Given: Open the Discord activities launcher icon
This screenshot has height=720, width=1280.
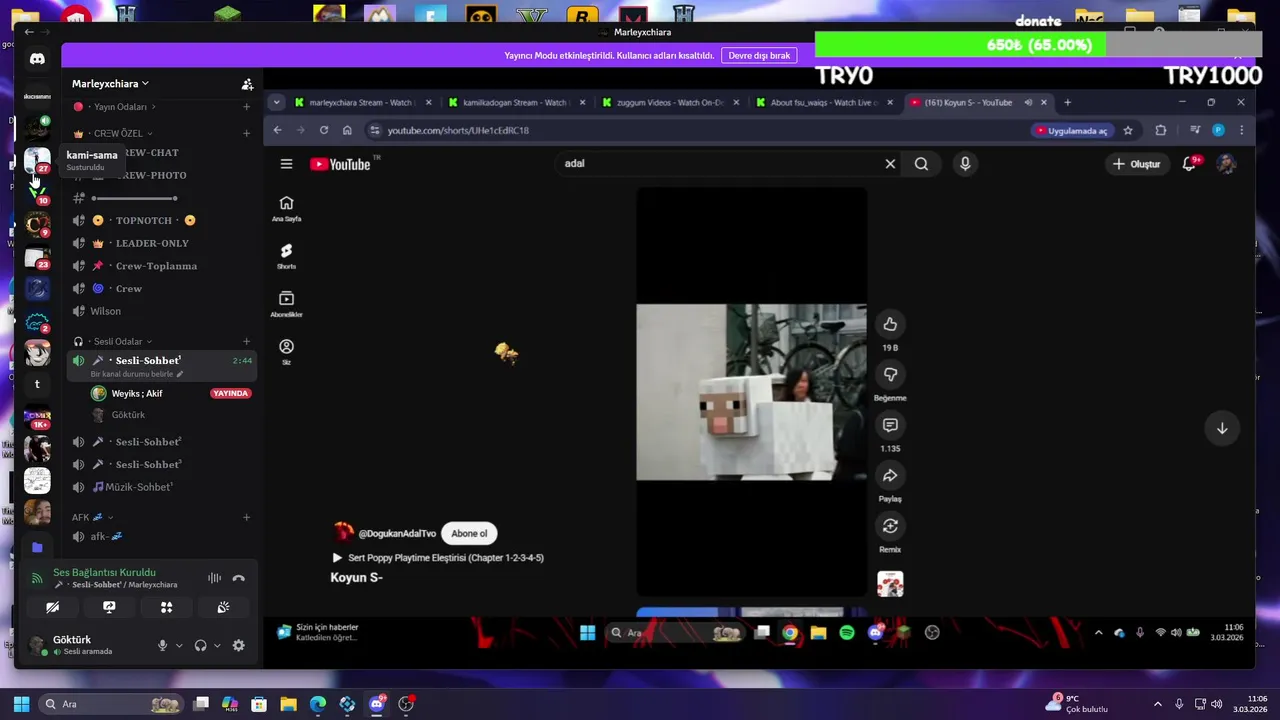Looking at the screenshot, I should 166,607.
